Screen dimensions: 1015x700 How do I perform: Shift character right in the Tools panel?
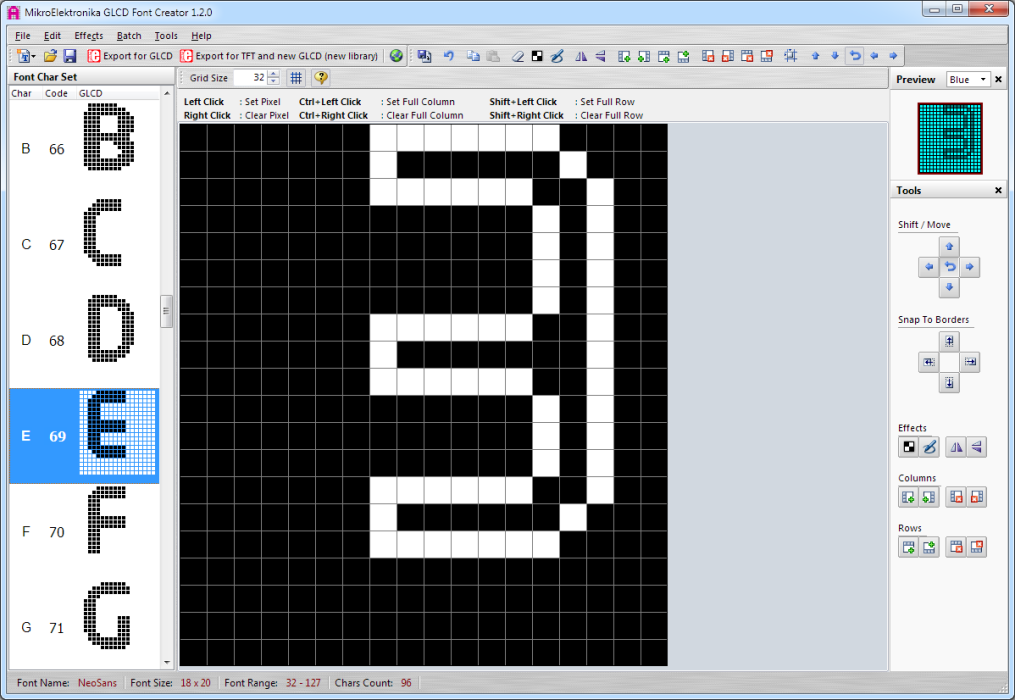(970, 267)
